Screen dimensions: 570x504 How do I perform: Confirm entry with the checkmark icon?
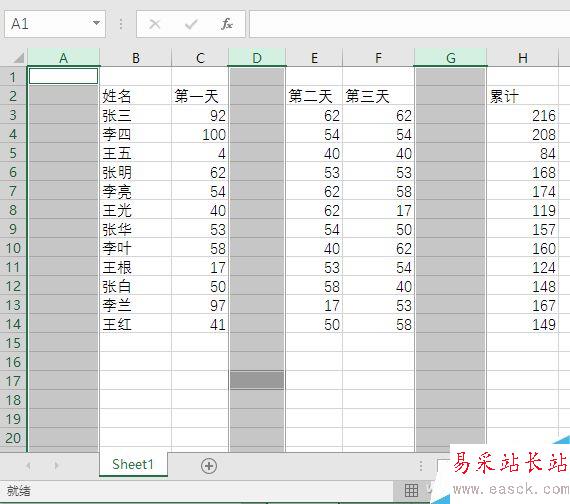[191, 24]
